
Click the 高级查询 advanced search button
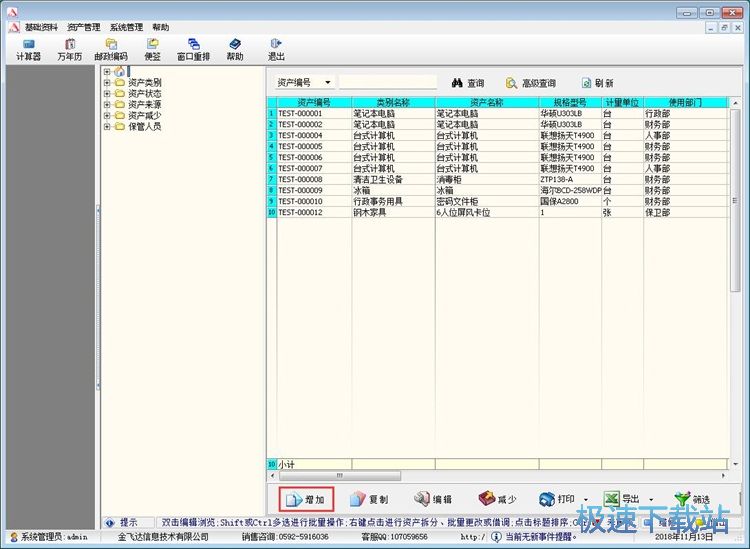pyautogui.click(x=530, y=83)
